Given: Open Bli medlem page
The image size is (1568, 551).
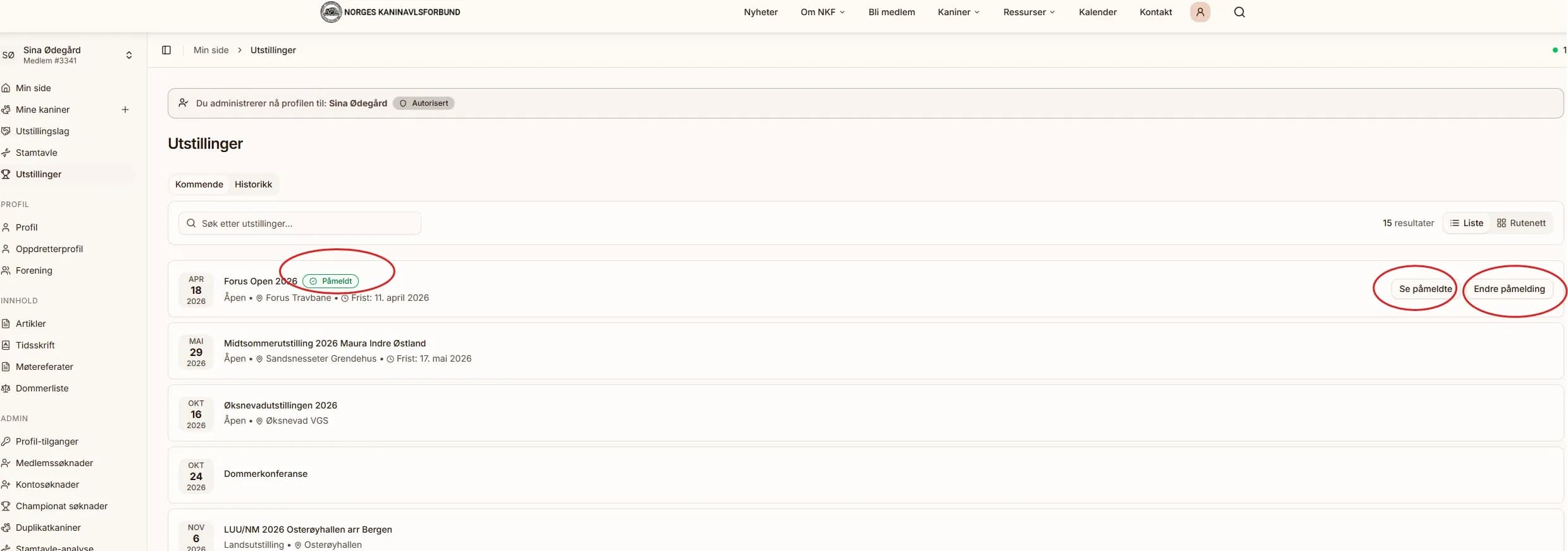Looking at the screenshot, I should tap(892, 12).
